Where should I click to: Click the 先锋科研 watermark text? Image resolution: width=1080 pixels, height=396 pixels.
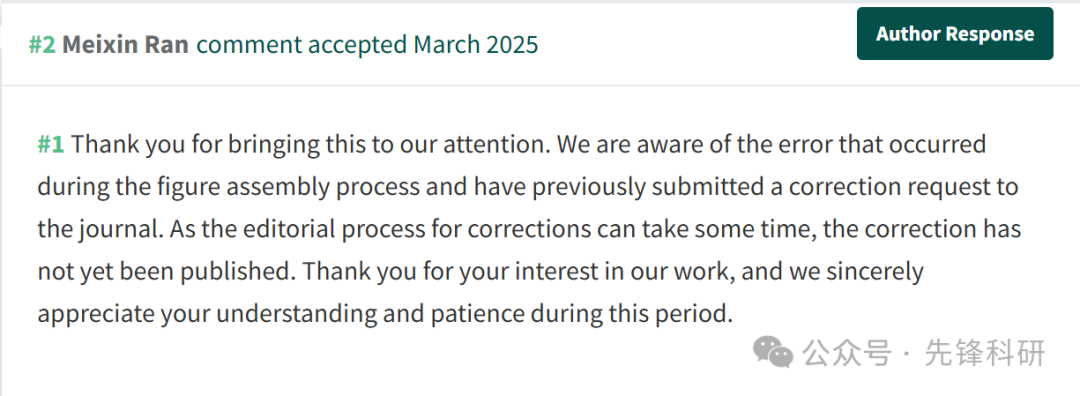[985, 353]
